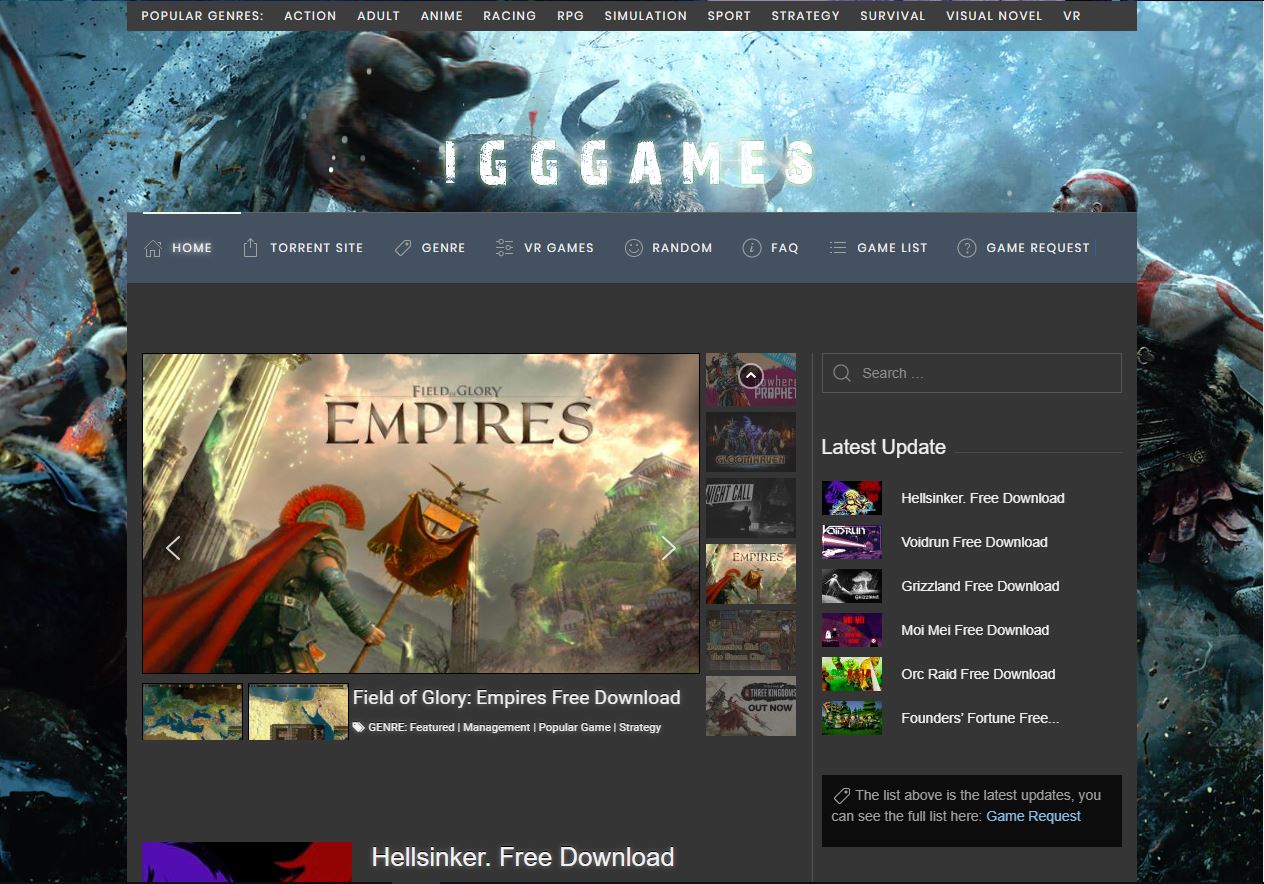The height and width of the screenshot is (884, 1264).
Task: Go to previous slide with left arrow
Action: click(173, 548)
